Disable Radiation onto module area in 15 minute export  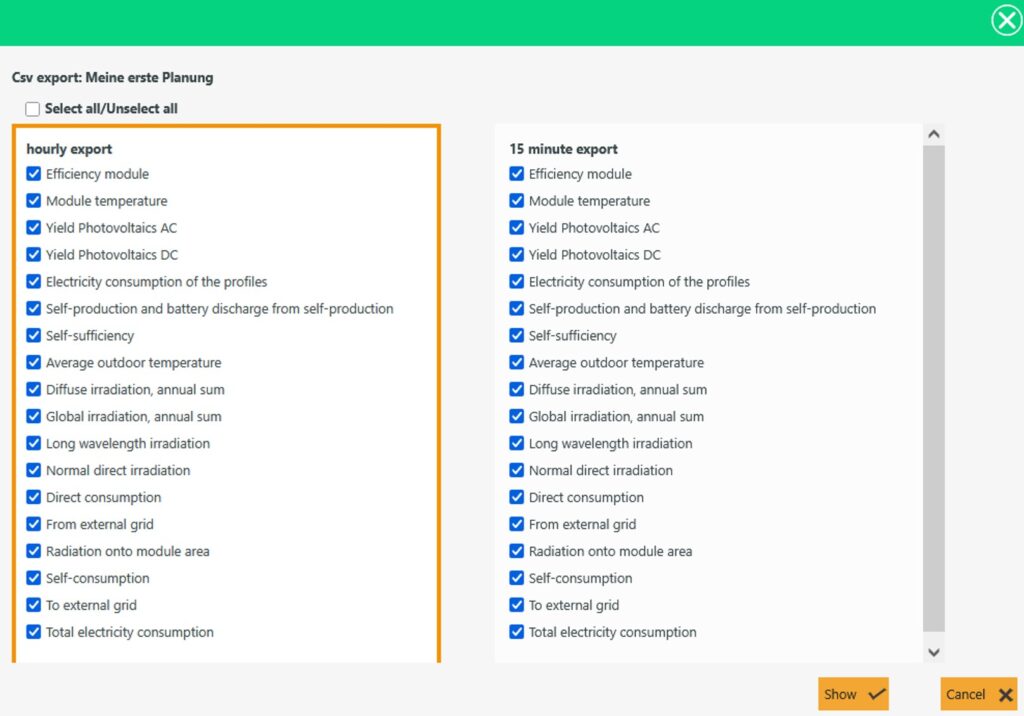coord(517,552)
